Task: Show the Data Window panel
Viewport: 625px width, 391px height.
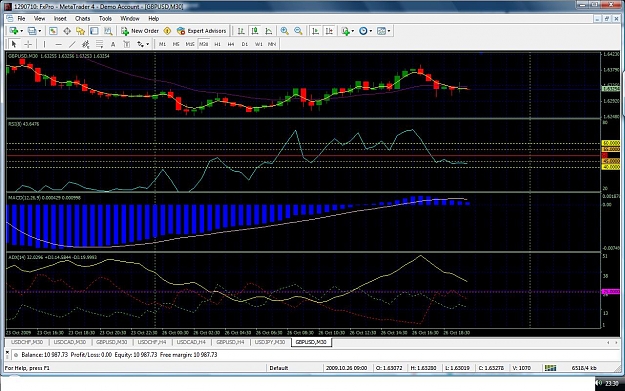Action: (67, 31)
